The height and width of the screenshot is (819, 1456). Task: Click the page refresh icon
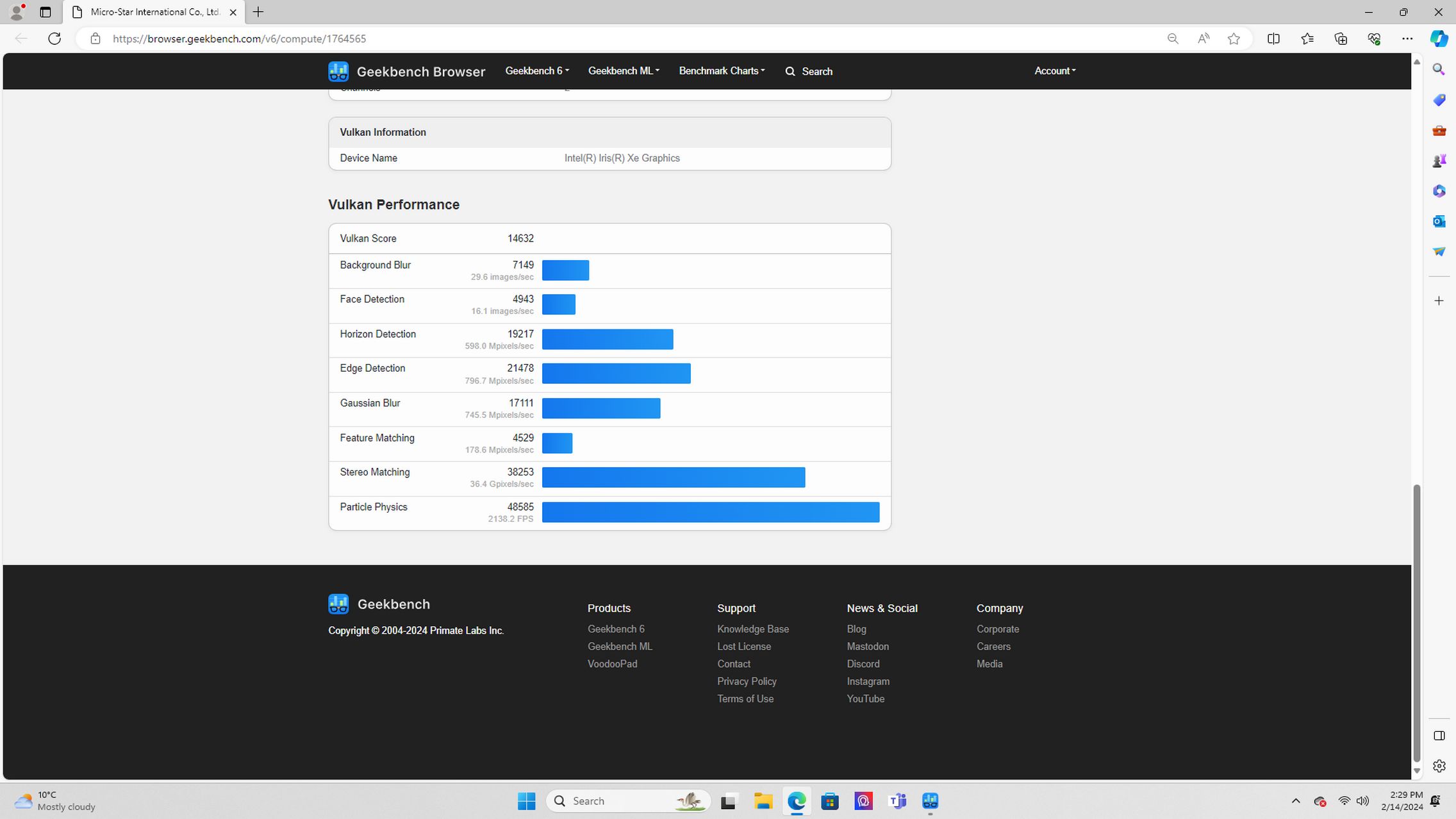click(x=54, y=38)
